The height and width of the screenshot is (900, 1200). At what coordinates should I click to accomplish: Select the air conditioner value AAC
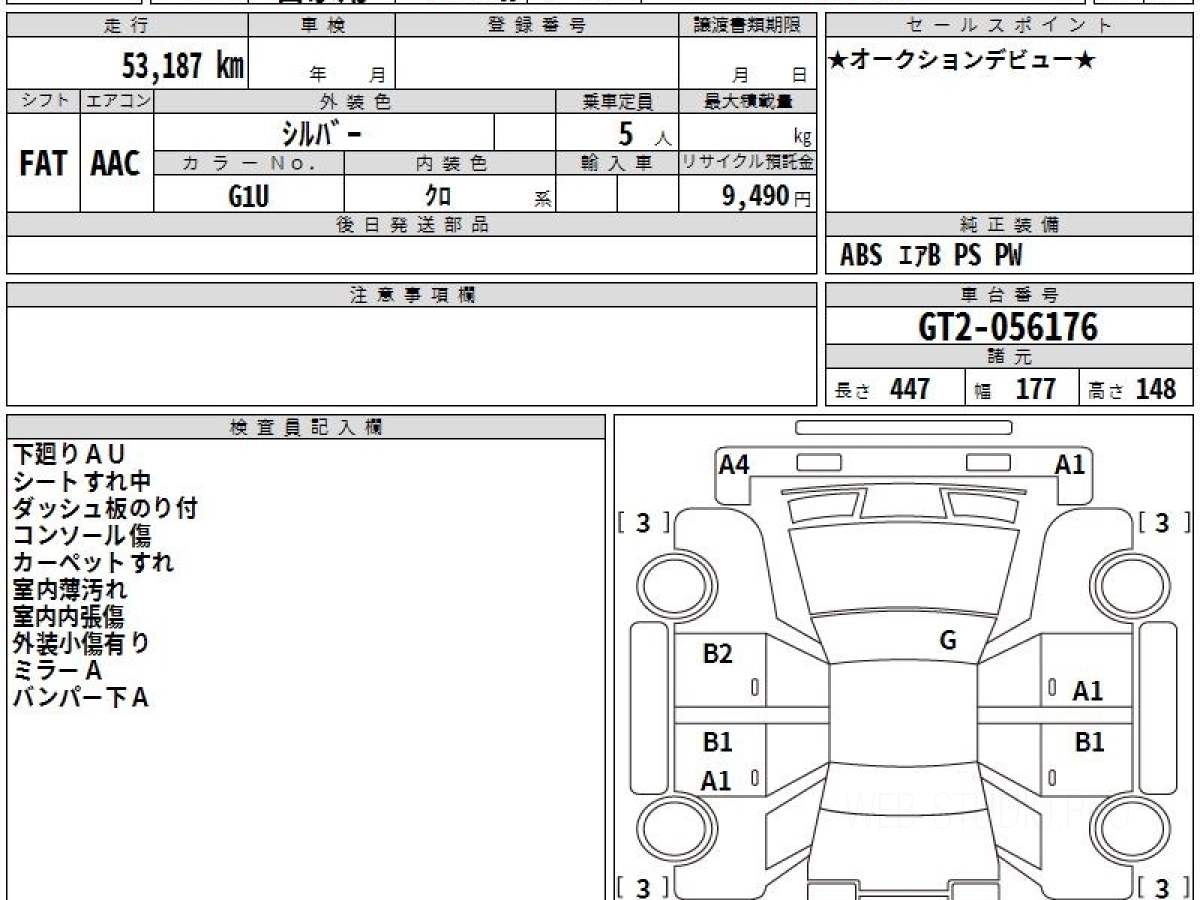116,163
